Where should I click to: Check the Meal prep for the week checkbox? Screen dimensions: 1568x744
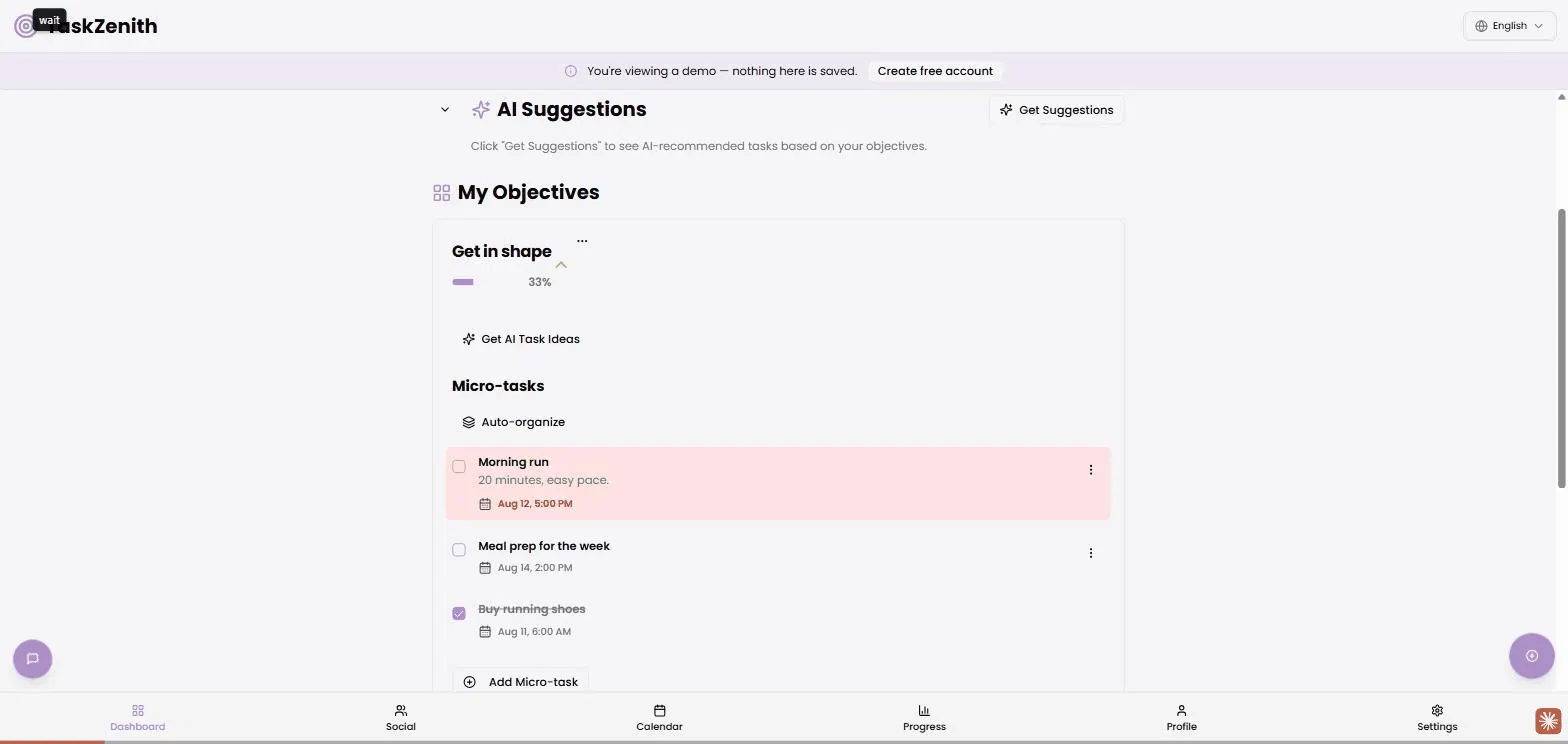pyautogui.click(x=459, y=550)
